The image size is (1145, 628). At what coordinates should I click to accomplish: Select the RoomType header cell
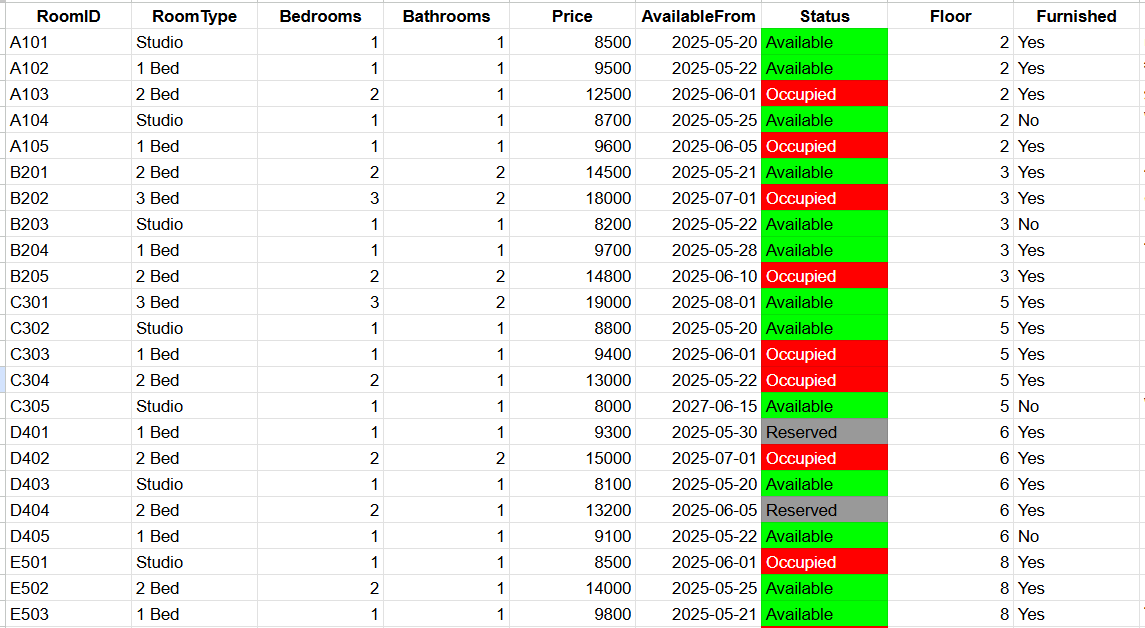[194, 16]
